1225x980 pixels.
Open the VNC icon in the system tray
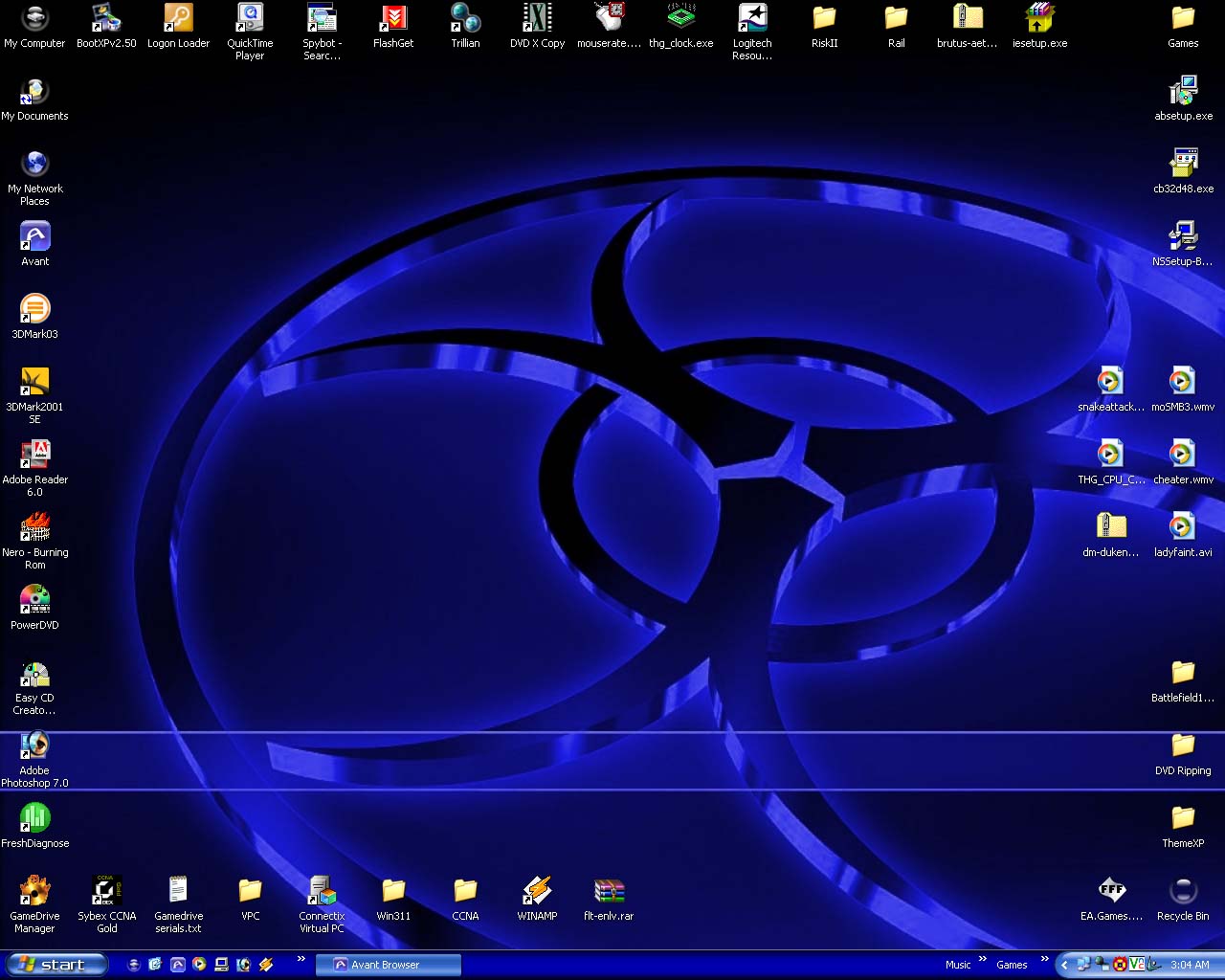tap(1137, 965)
